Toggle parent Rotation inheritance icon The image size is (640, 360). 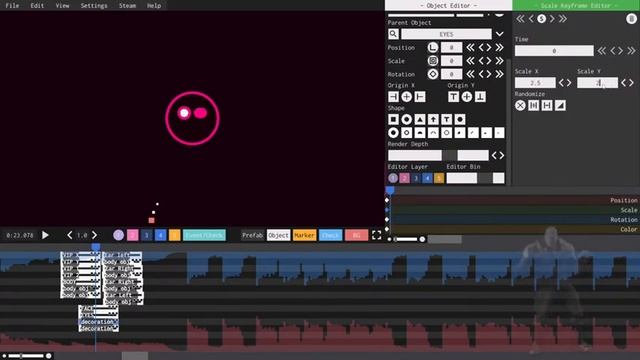pyautogui.click(x=433, y=74)
